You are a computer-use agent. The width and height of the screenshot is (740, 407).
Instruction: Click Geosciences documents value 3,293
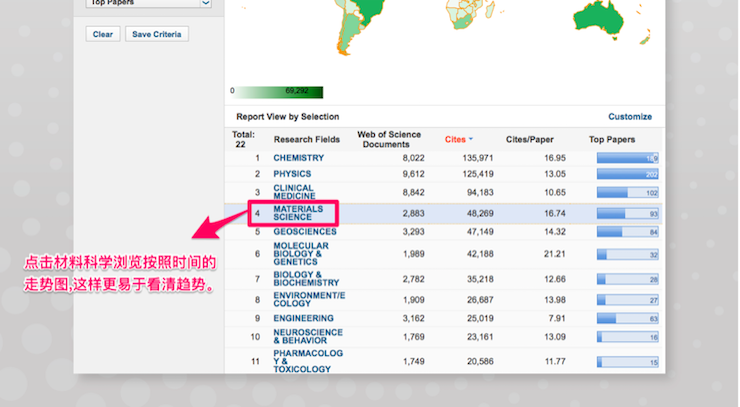[413, 232]
